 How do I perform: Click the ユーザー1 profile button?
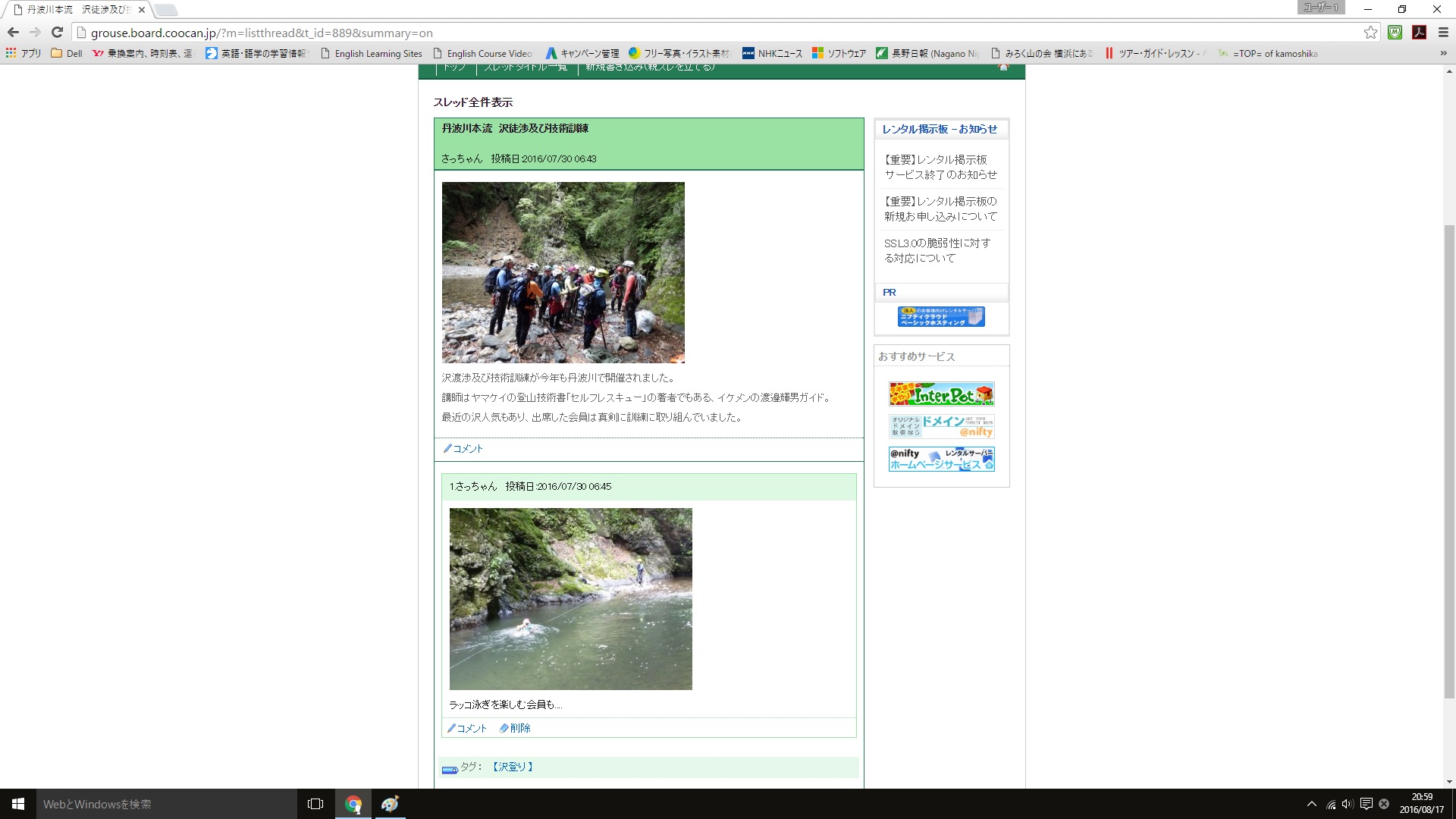(1321, 8)
